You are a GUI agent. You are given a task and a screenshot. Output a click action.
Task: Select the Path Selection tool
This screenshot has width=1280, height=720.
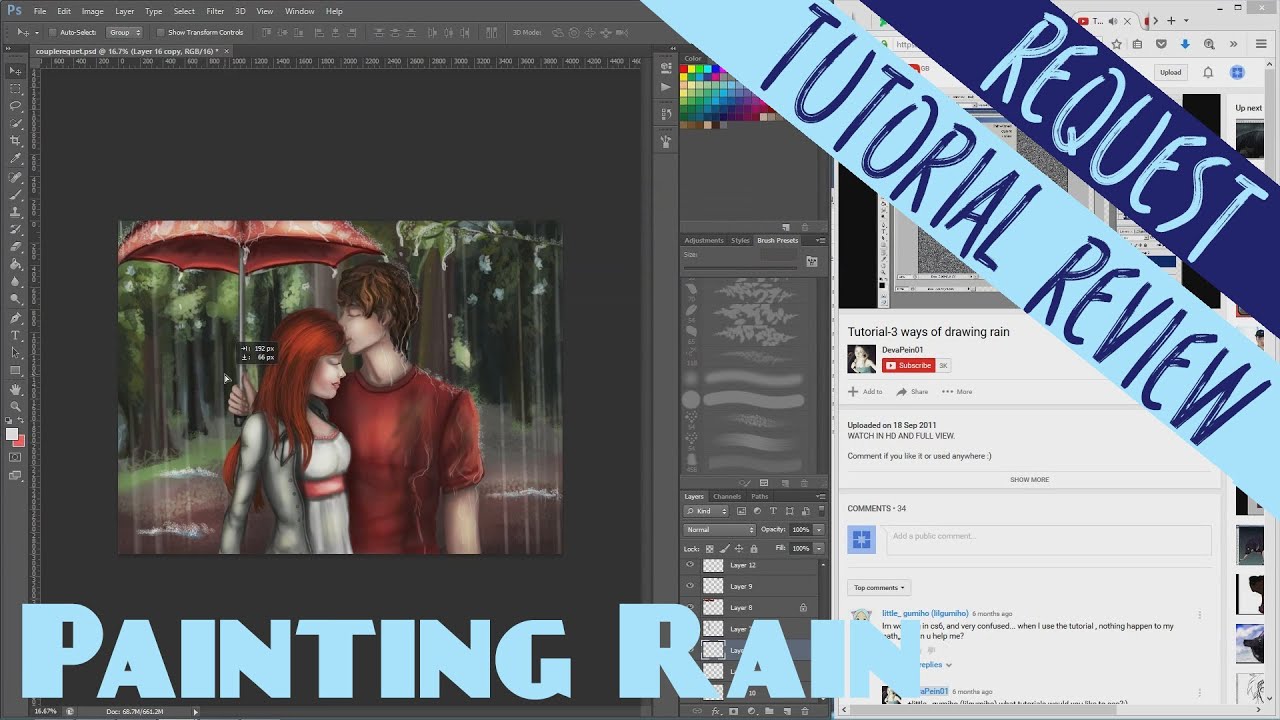tap(15, 353)
